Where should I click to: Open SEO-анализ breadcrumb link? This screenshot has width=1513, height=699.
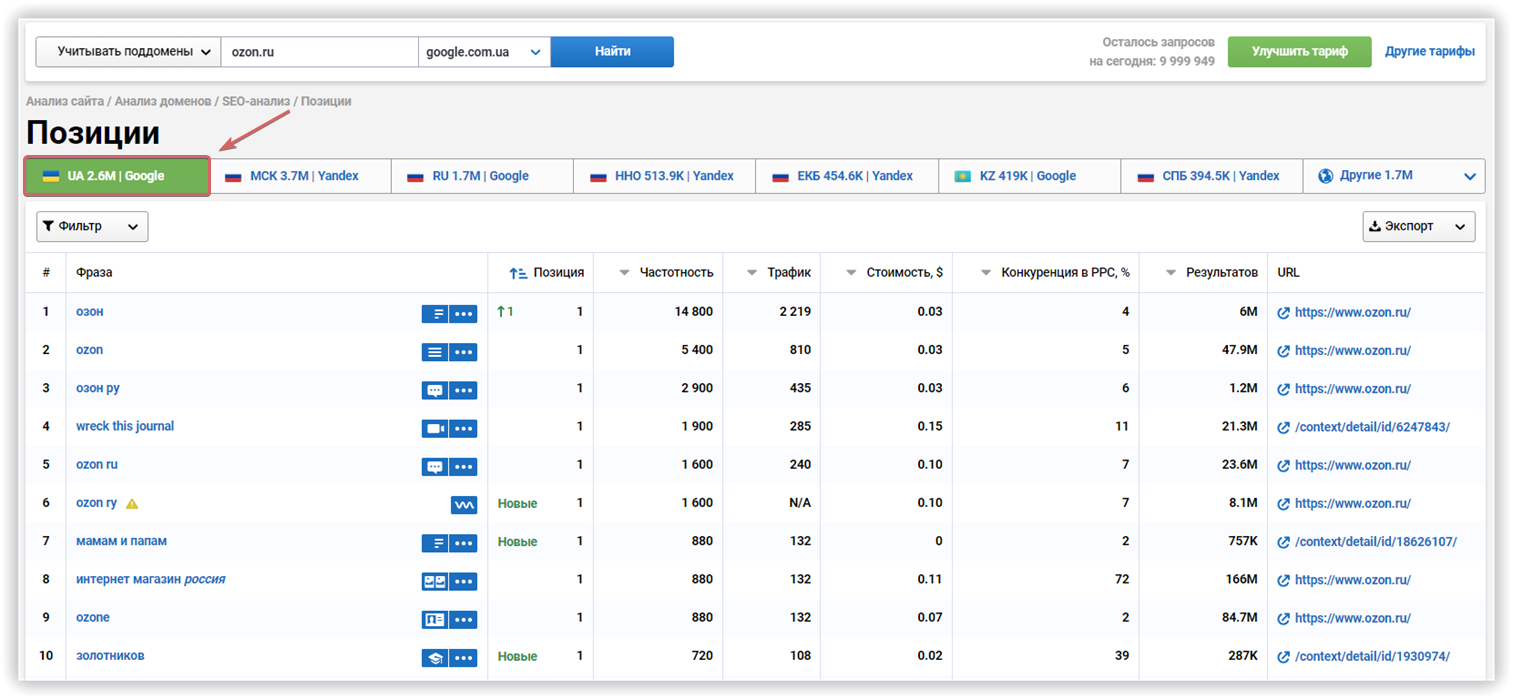point(256,102)
